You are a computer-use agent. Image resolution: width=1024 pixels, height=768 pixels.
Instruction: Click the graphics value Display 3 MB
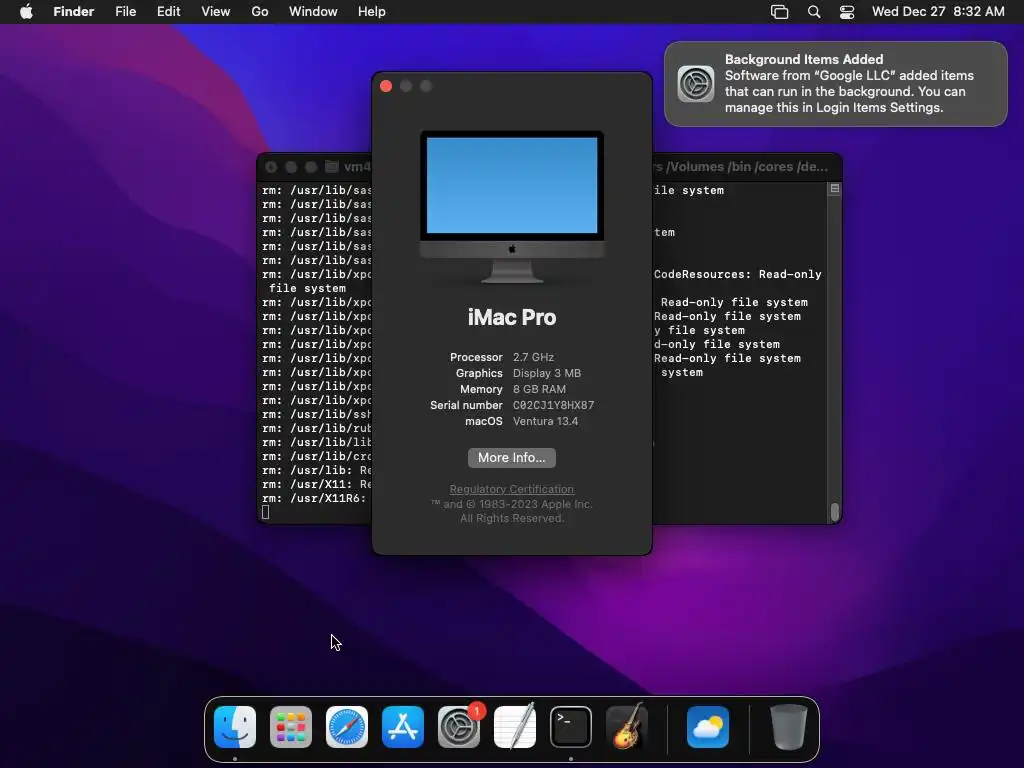[547, 373]
